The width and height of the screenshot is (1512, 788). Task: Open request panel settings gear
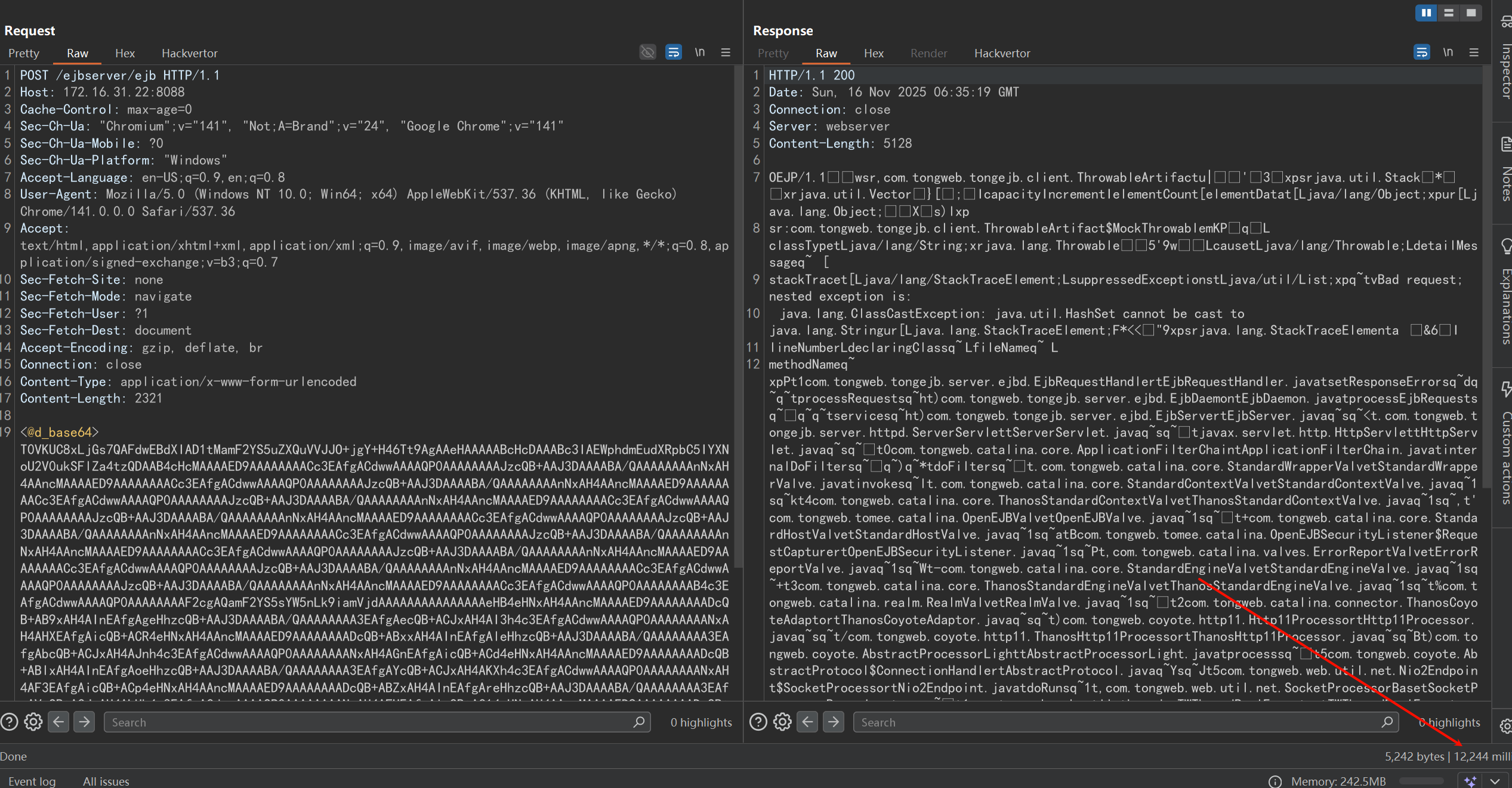coord(33,722)
